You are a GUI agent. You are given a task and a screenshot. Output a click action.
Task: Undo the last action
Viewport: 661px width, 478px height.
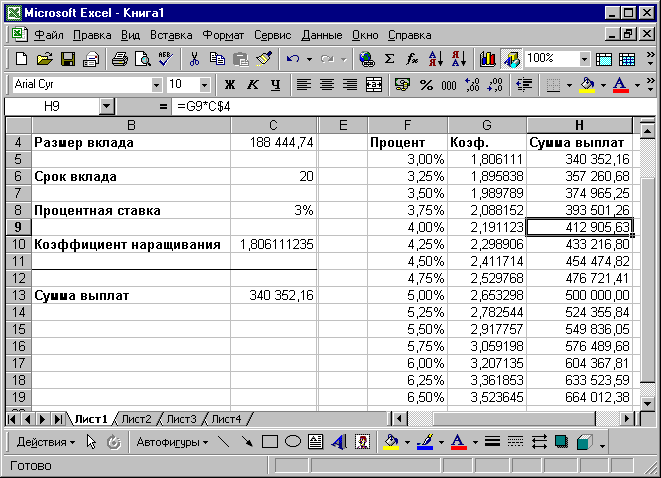click(x=293, y=59)
